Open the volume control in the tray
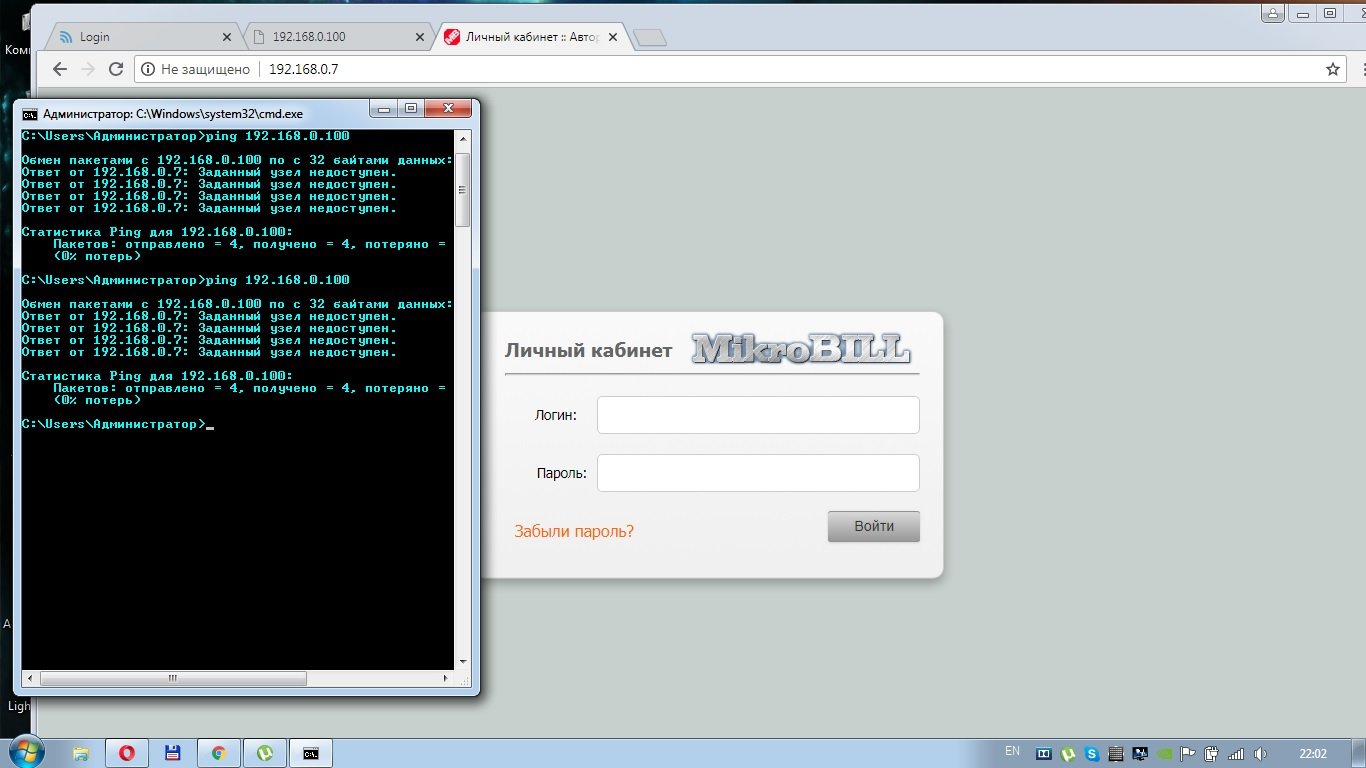The width and height of the screenshot is (1366, 768). point(1260,754)
